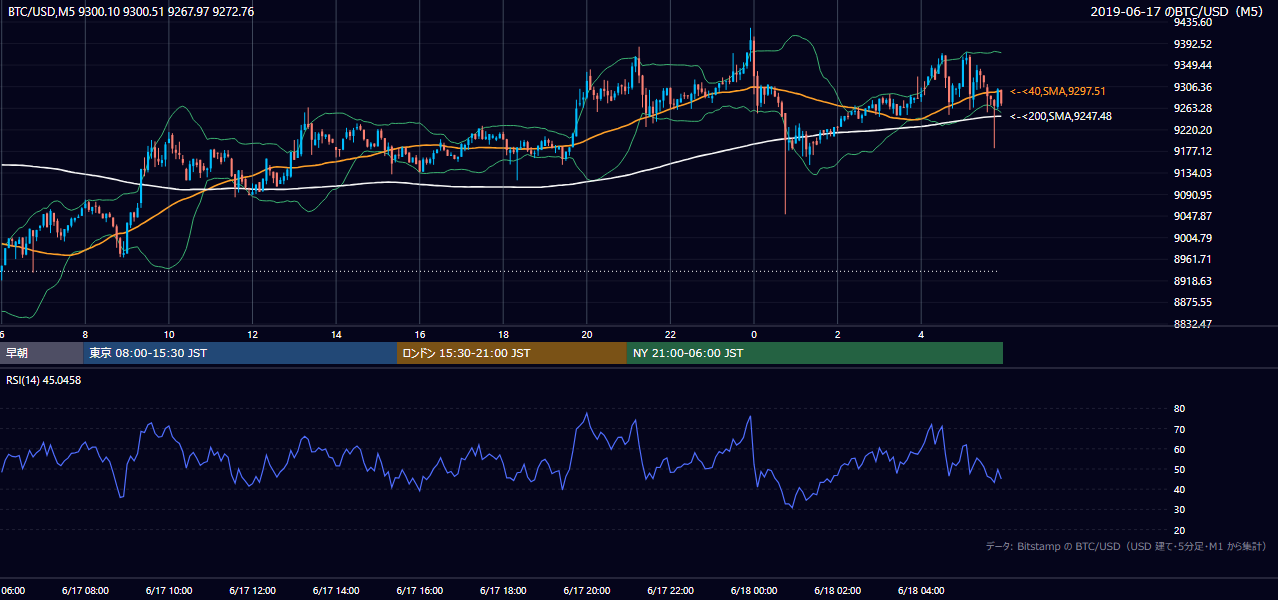Click the 6/17 20:00 time label

point(586,590)
